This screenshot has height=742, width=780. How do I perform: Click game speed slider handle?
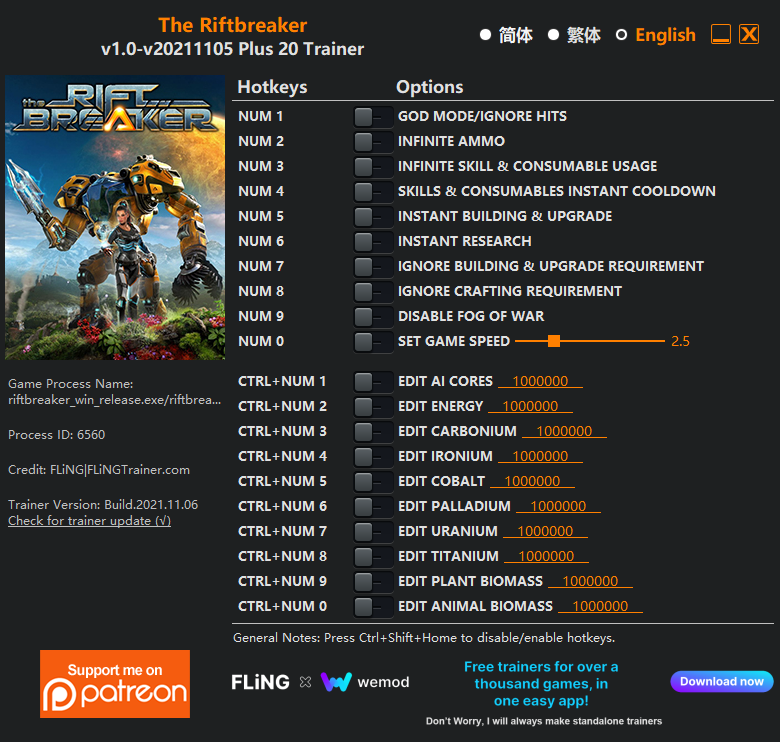(x=554, y=341)
